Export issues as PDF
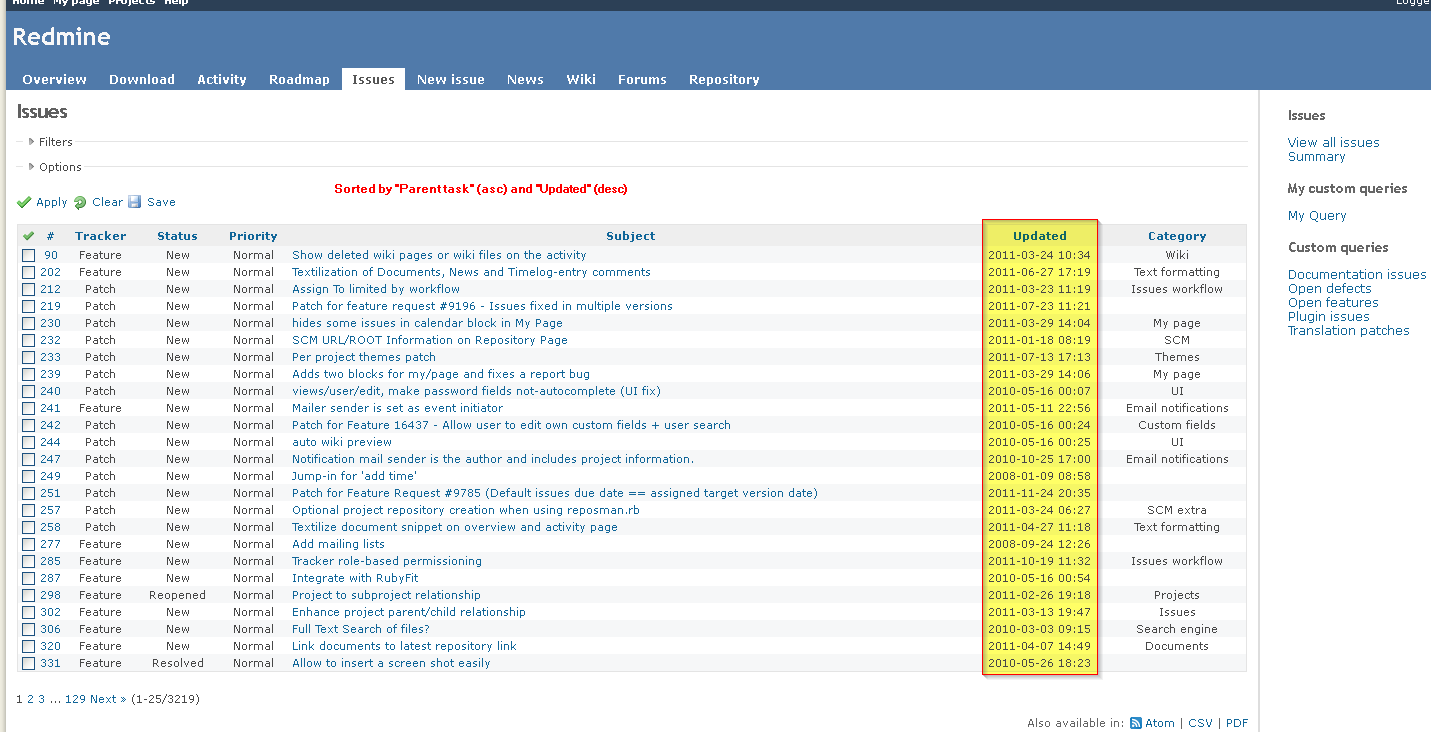The image size is (1431, 732). coord(1237,724)
